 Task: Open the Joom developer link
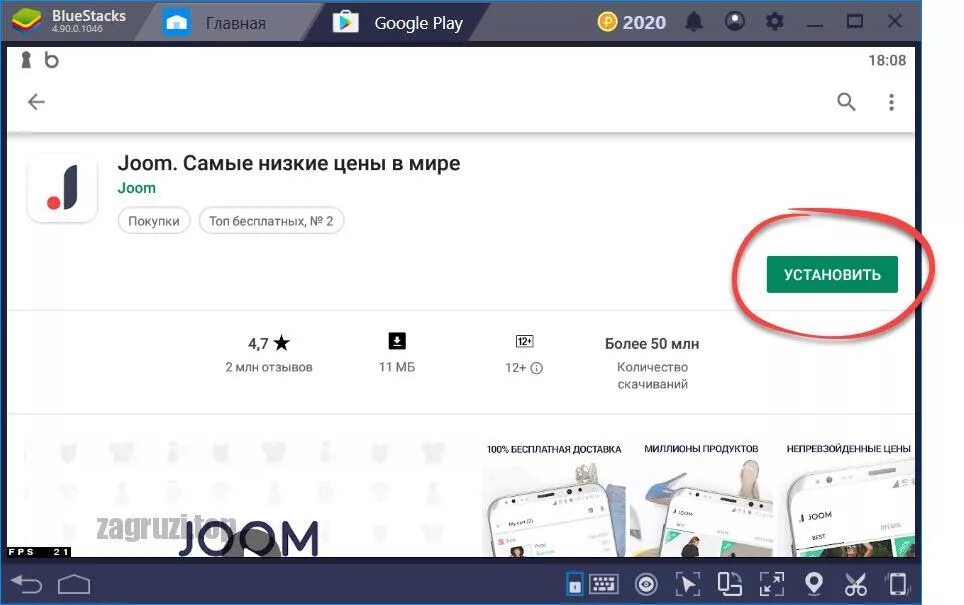click(136, 188)
